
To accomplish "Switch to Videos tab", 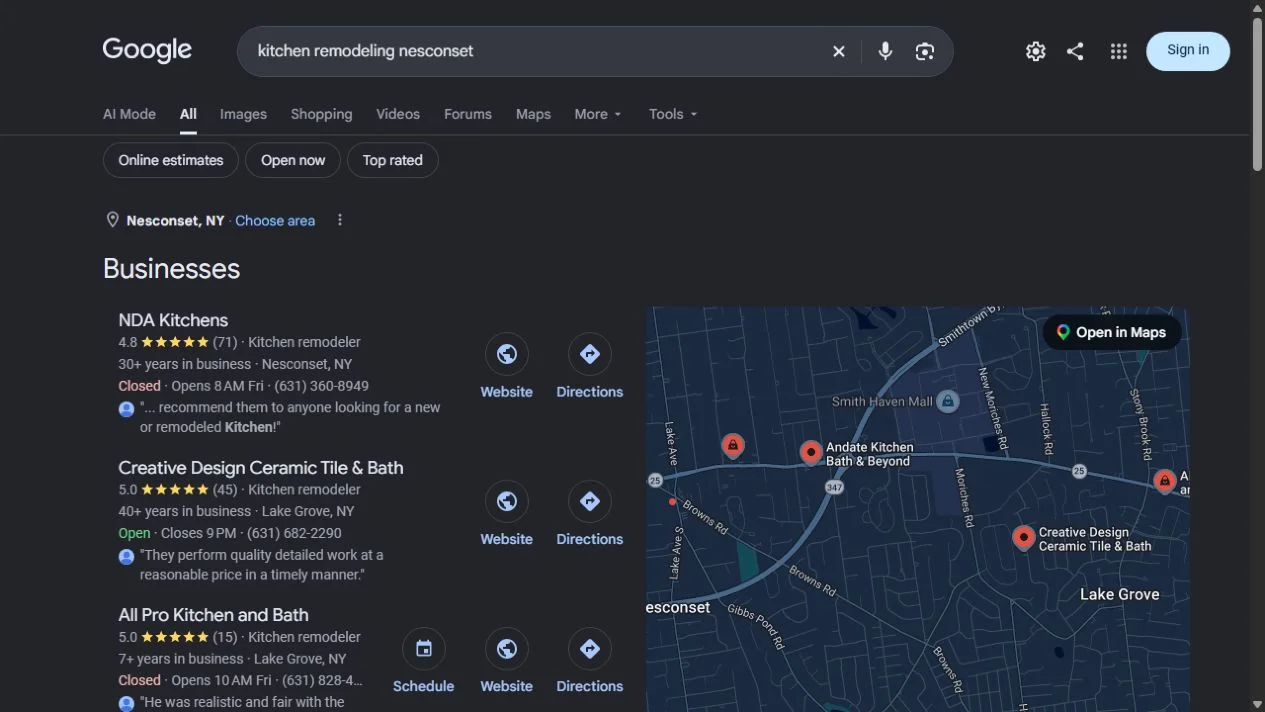I will [398, 114].
